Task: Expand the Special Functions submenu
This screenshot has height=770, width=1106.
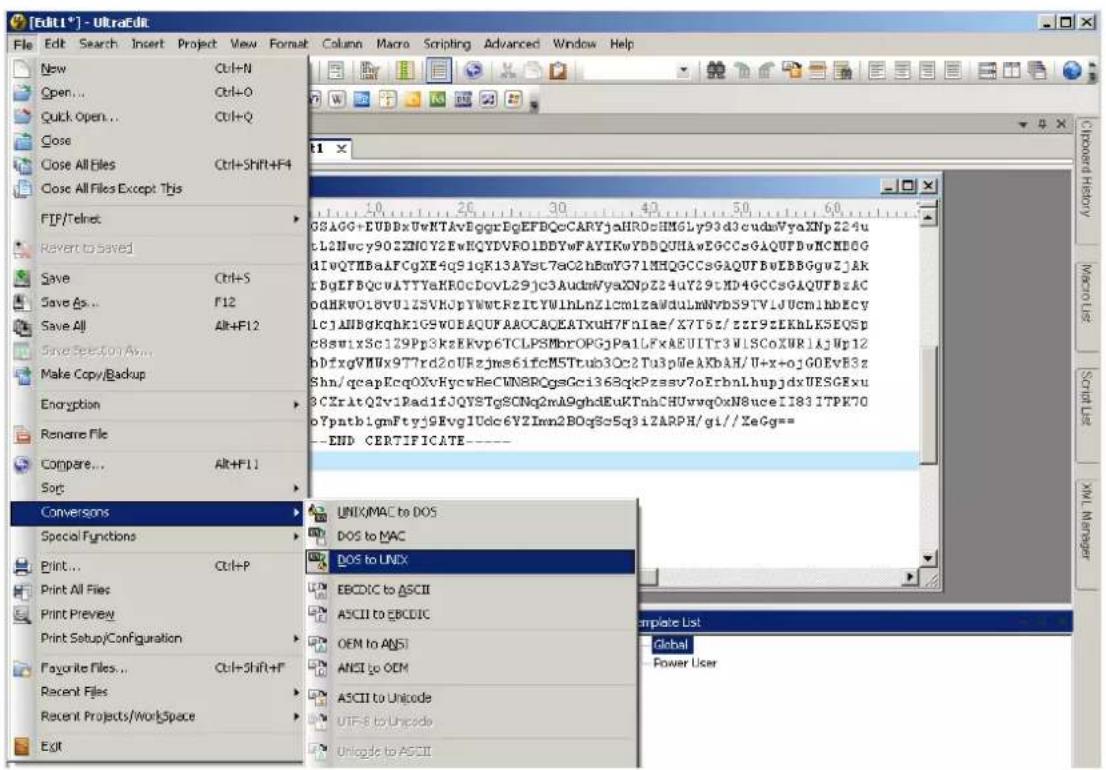Action: coord(159,537)
